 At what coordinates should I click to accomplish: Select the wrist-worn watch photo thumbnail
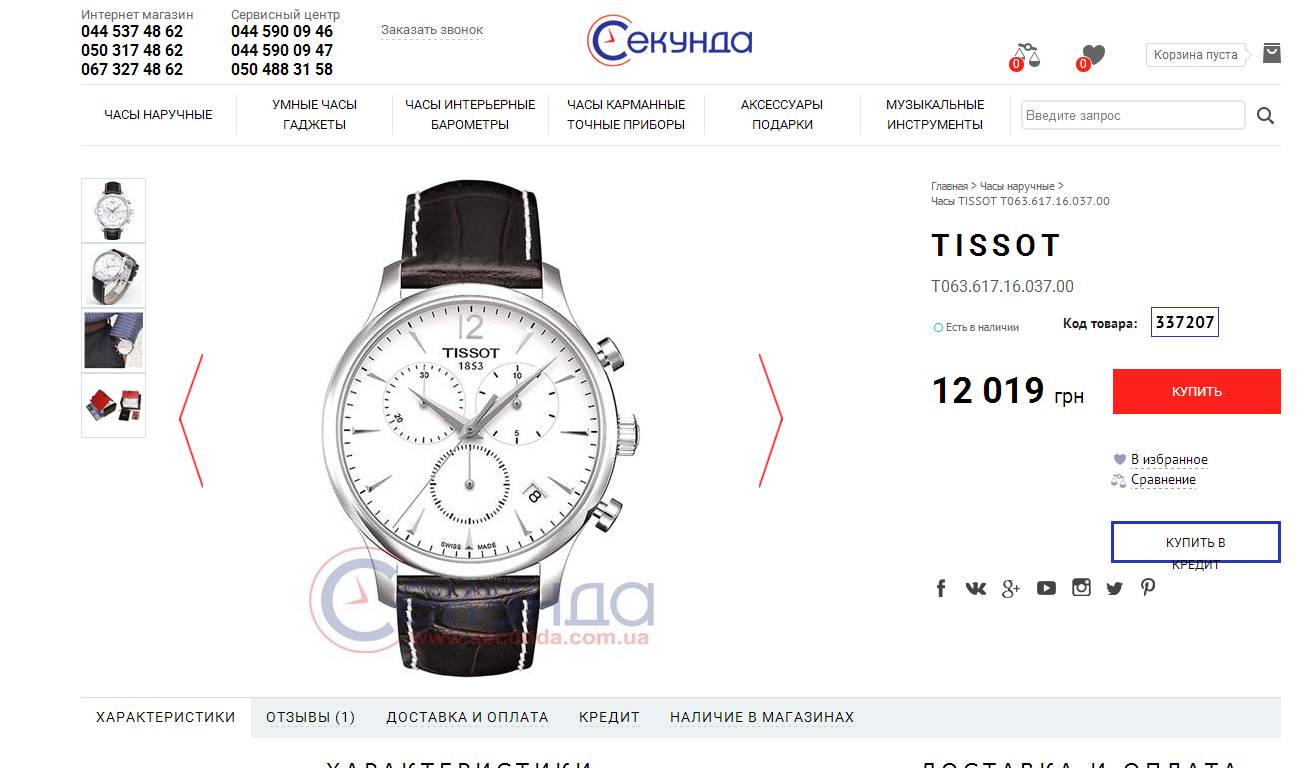113,340
